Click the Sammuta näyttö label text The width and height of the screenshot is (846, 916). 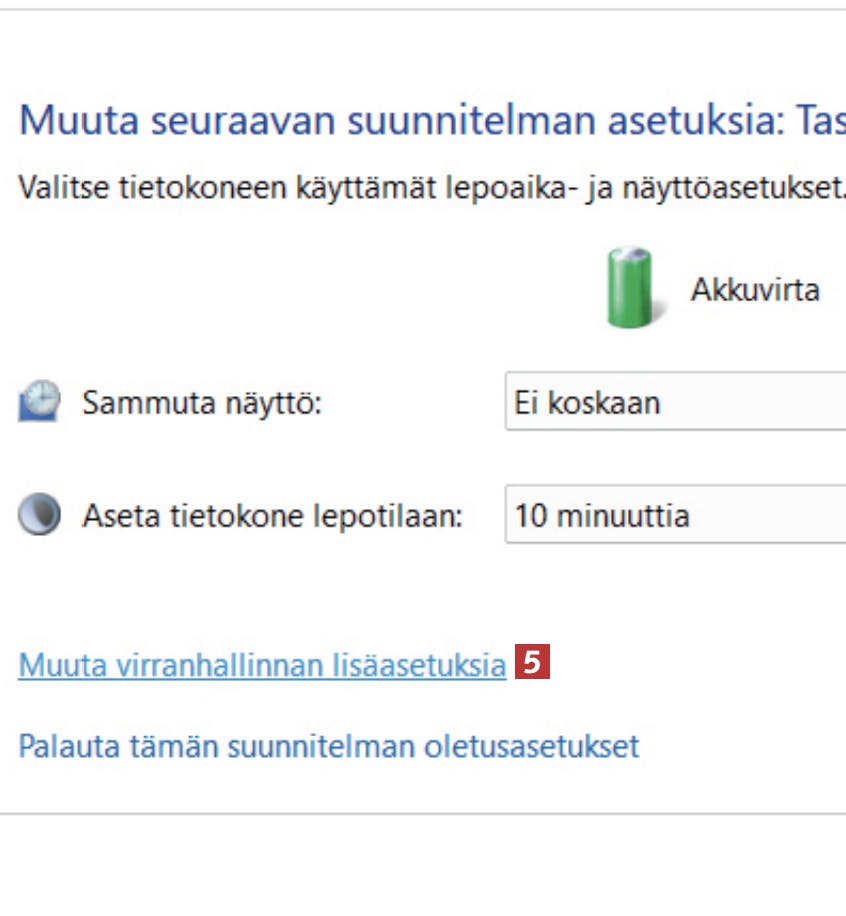[202, 403]
